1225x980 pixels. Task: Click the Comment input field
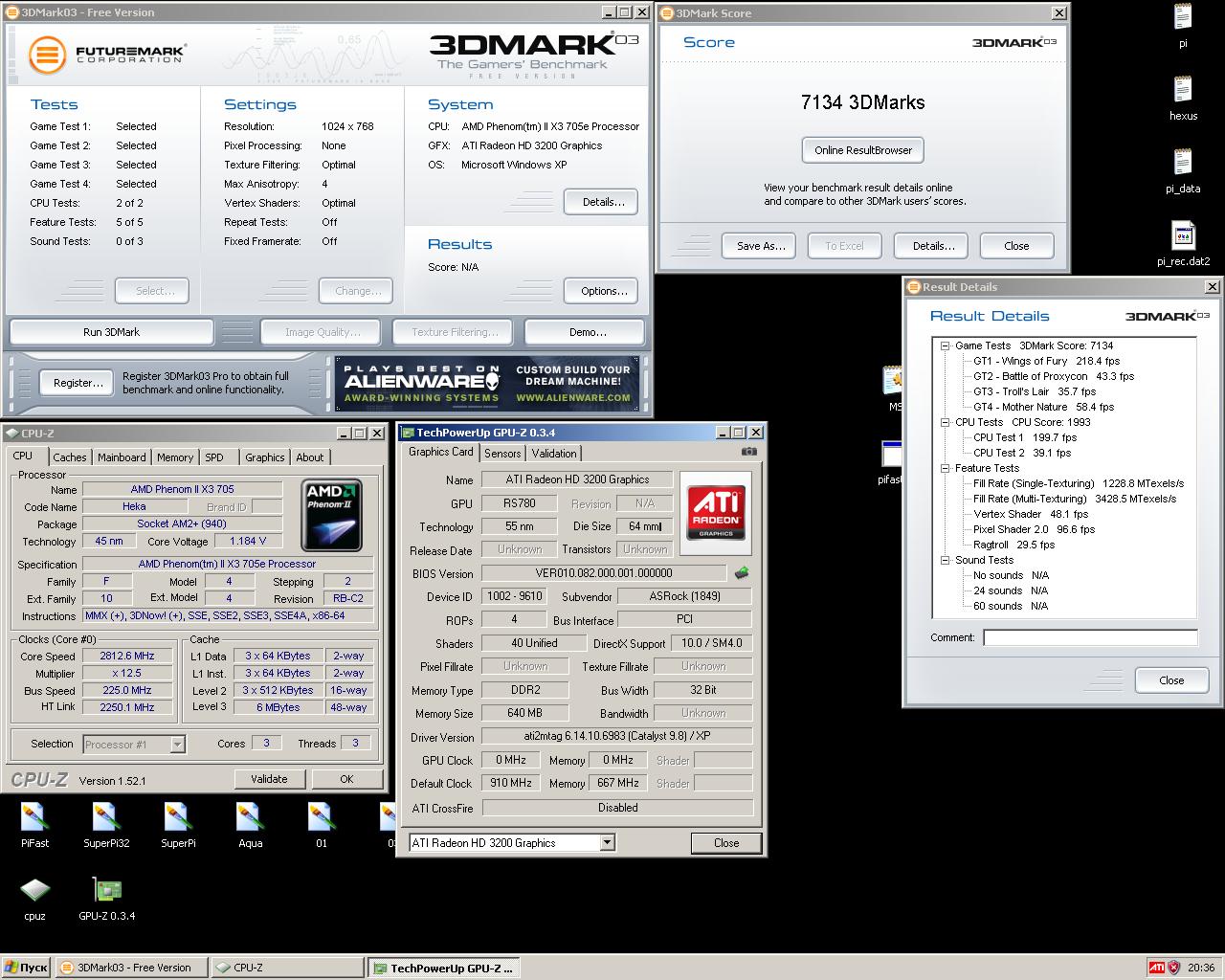coord(1090,637)
